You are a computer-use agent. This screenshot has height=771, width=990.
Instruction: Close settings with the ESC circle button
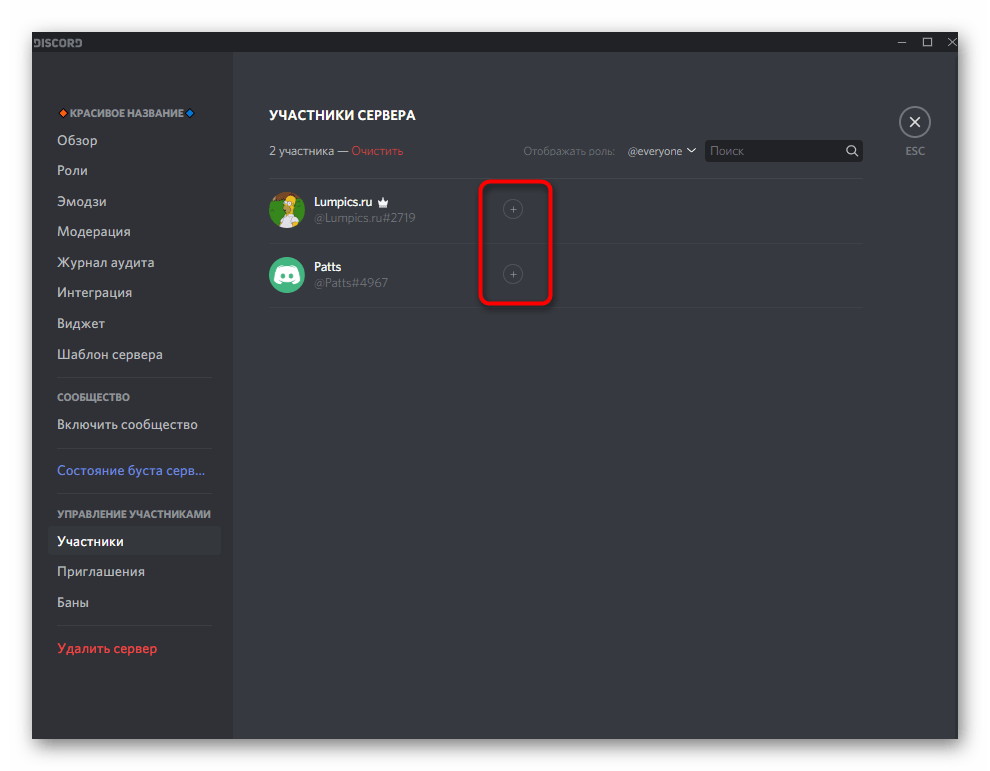pyautogui.click(x=914, y=123)
